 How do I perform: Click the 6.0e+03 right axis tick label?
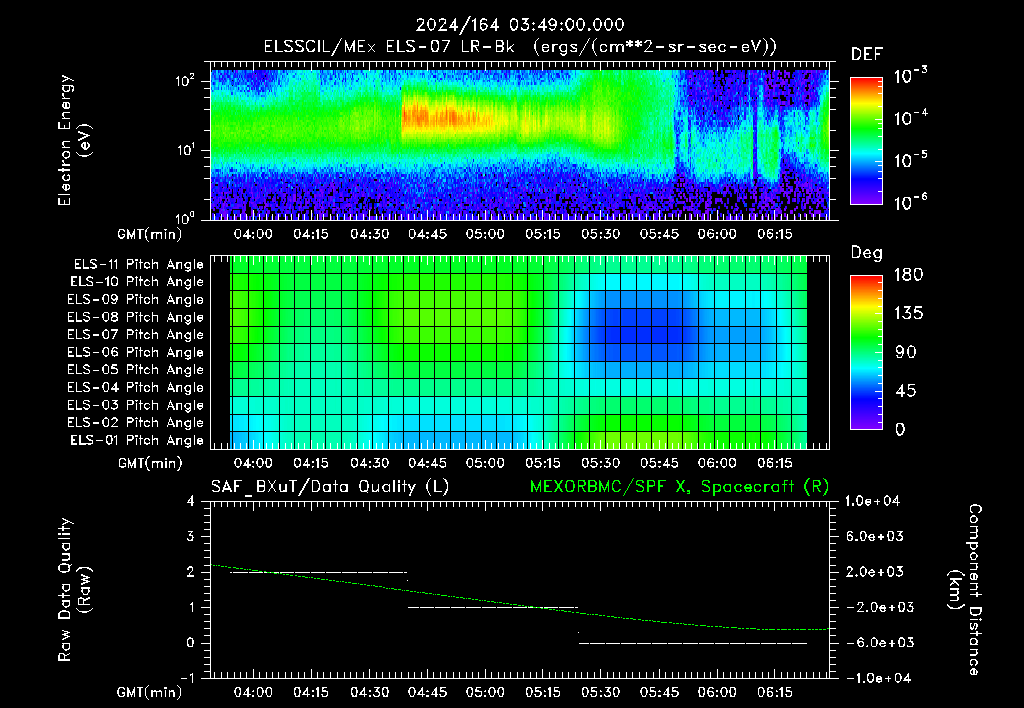(x=875, y=536)
